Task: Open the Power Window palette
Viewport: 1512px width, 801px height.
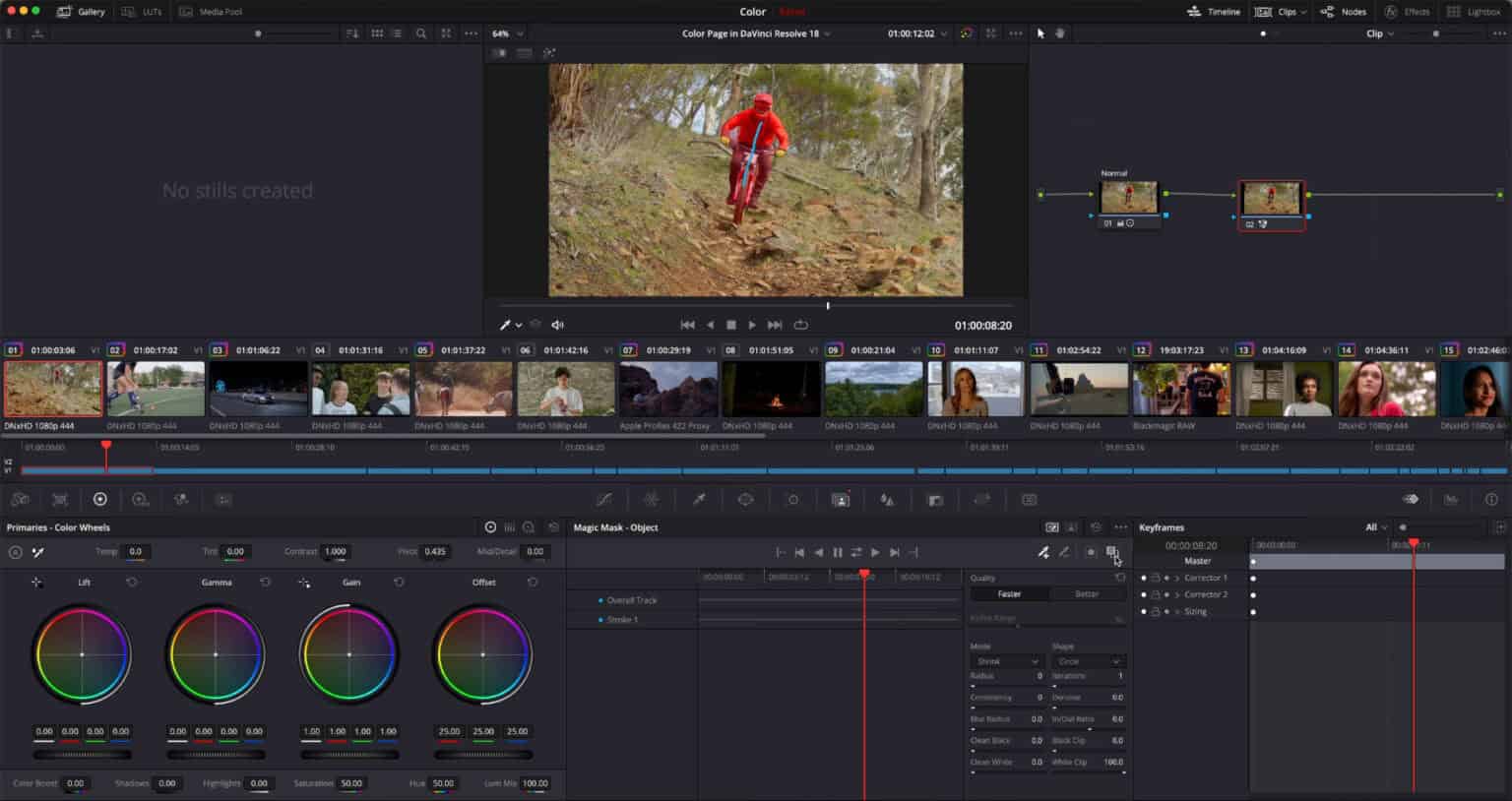Action: 745,500
